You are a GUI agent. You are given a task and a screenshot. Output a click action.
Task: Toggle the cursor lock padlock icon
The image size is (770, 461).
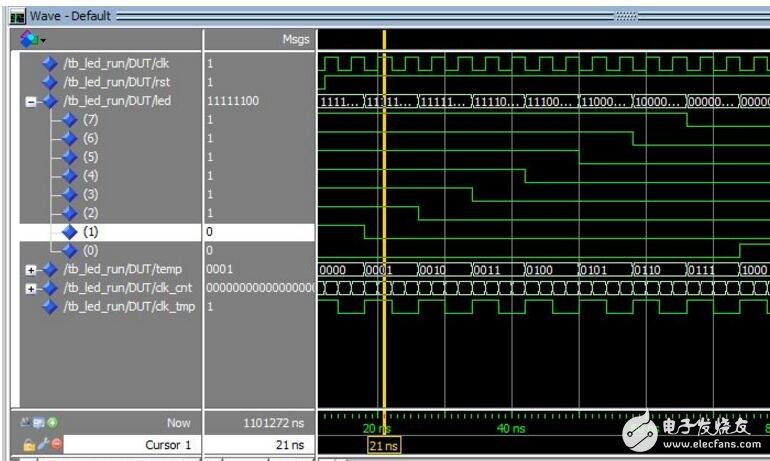tap(29, 444)
